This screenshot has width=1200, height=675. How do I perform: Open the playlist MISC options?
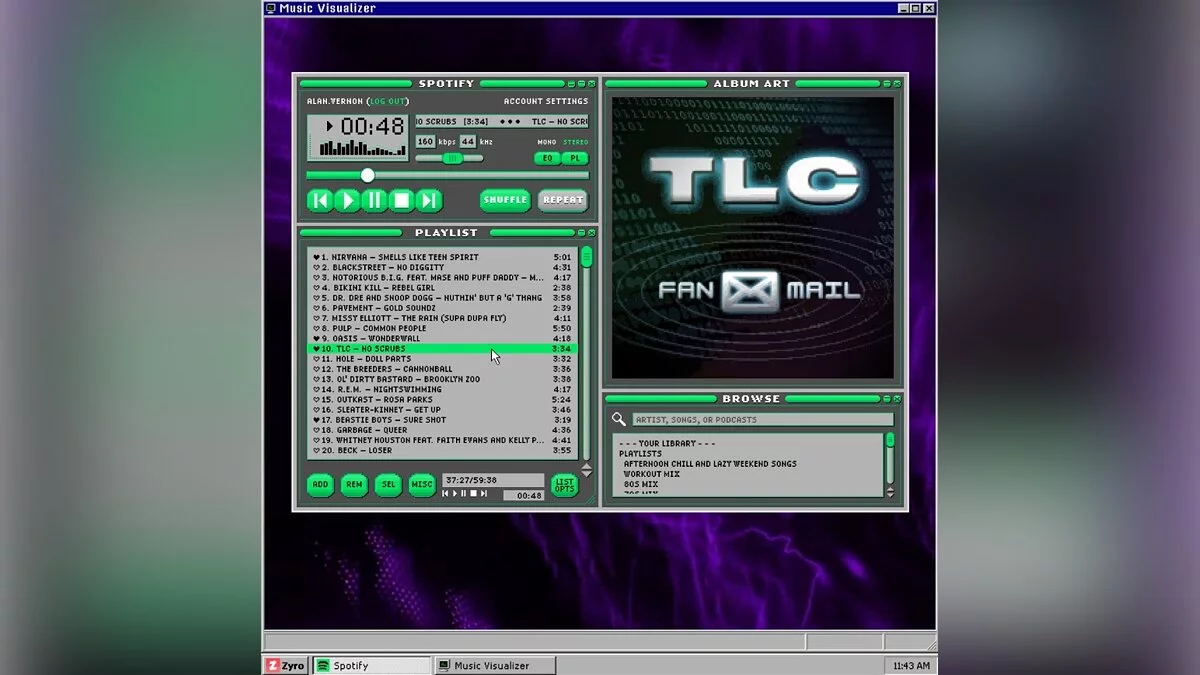click(422, 485)
